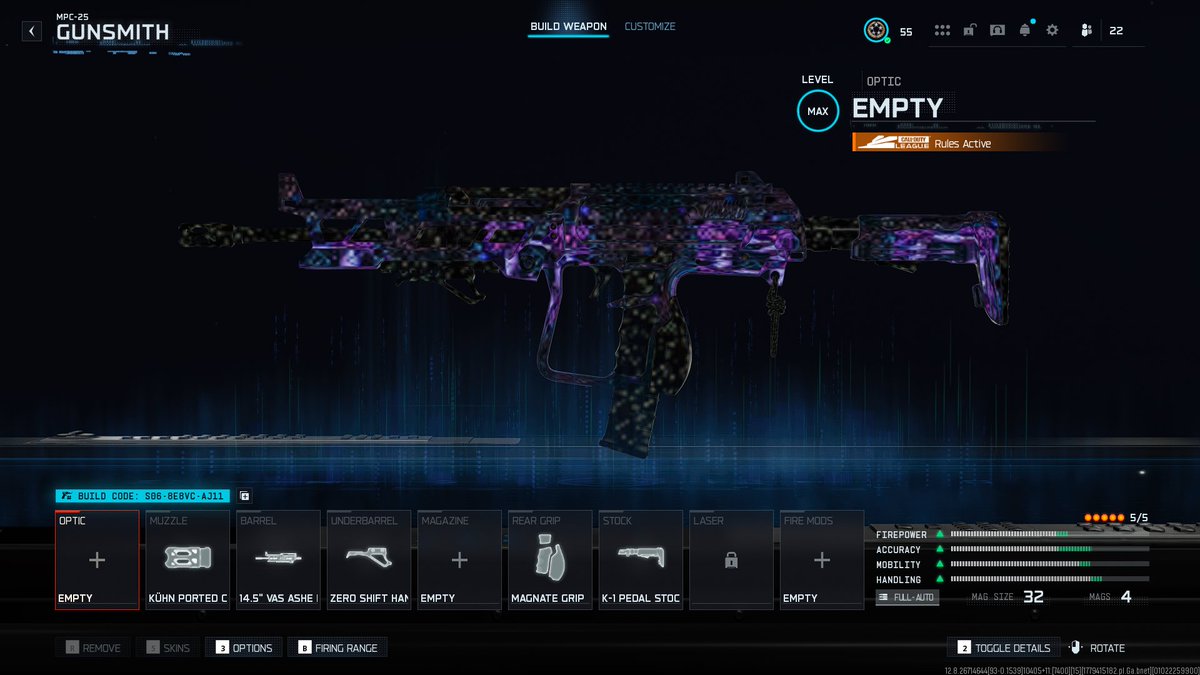
Task: Open the nine-dot main menu grid icon
Action: tap(942, 31)
